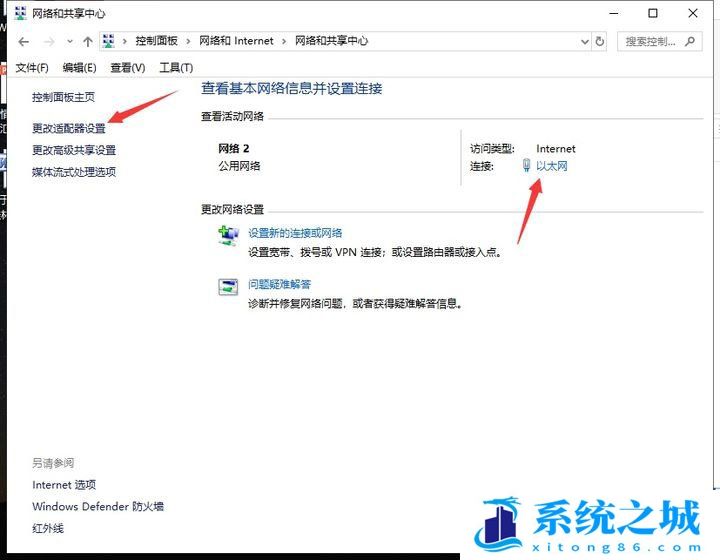Open 设置新的连接或网络 link

click(295, 233)
